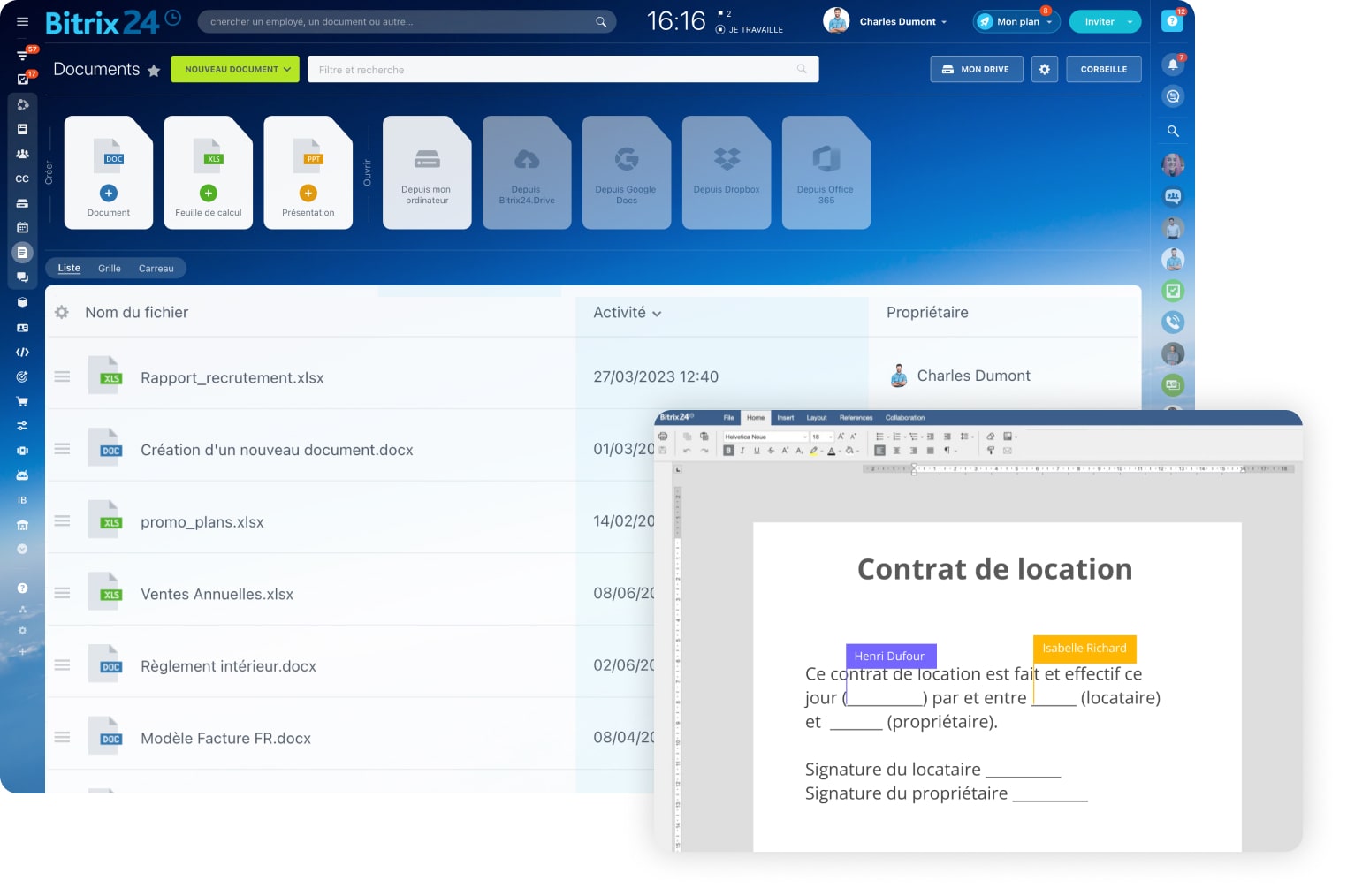Open the Insert tab in editor ribbon

click(785, 418)
